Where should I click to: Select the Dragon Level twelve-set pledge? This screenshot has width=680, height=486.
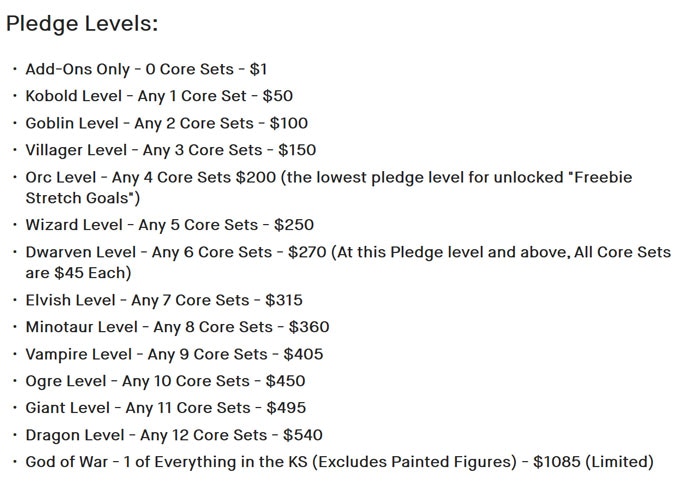[x=174, y=435]
